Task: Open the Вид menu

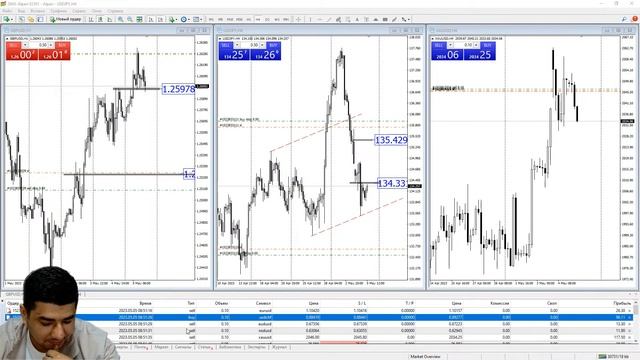Action: tap(21, 11)
